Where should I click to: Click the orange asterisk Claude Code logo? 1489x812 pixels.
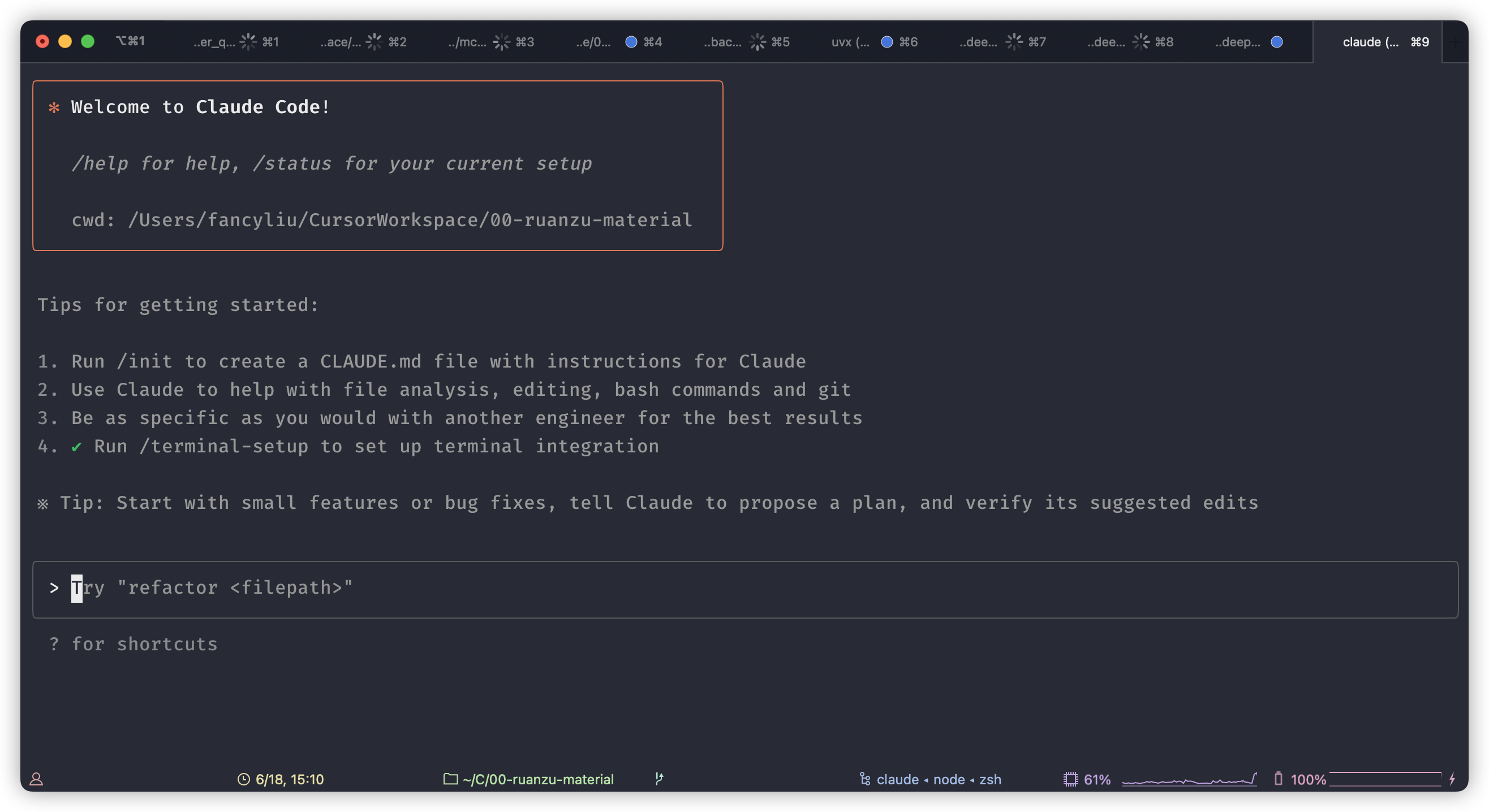54,107
